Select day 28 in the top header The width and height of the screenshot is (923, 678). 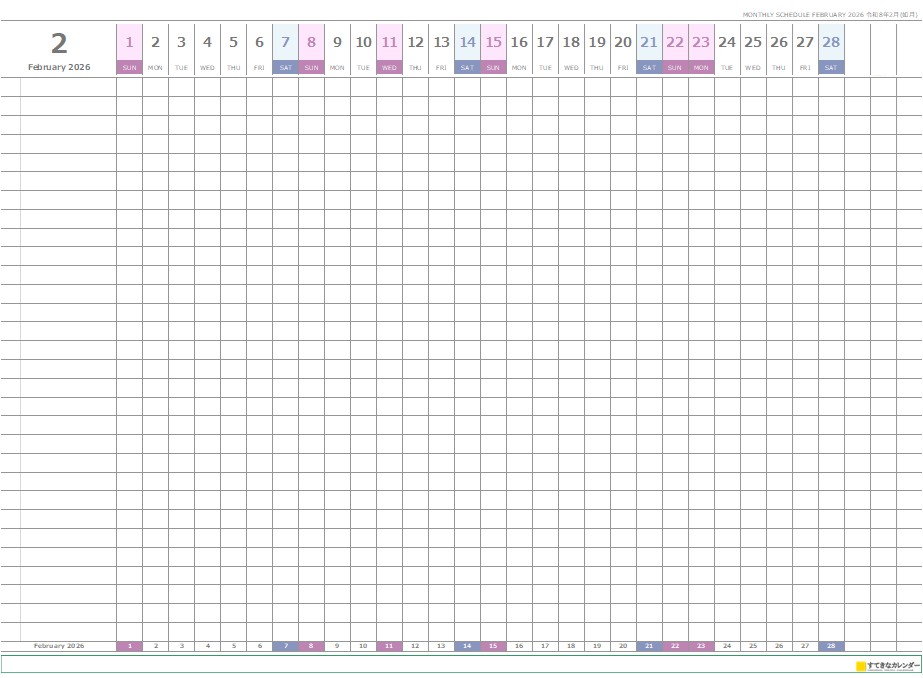831,43
